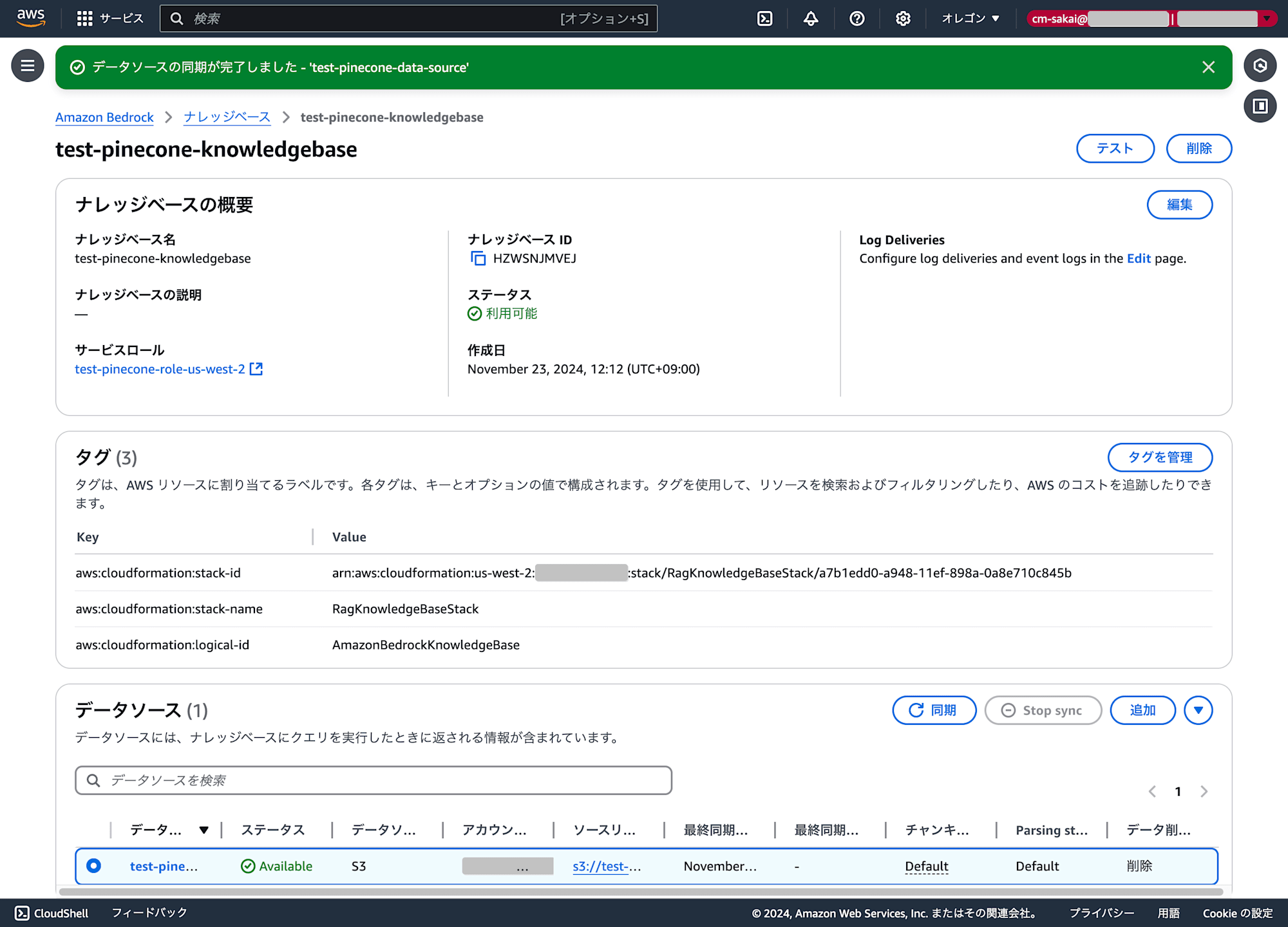
Task: Open the test-pine… data source link
Action: click(x=164, y=866)
